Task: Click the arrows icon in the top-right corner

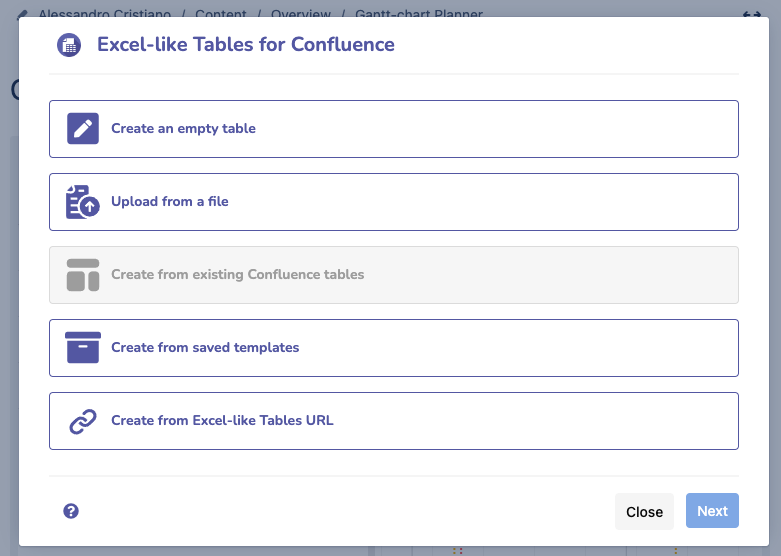Action: click(x=752, y=14)
